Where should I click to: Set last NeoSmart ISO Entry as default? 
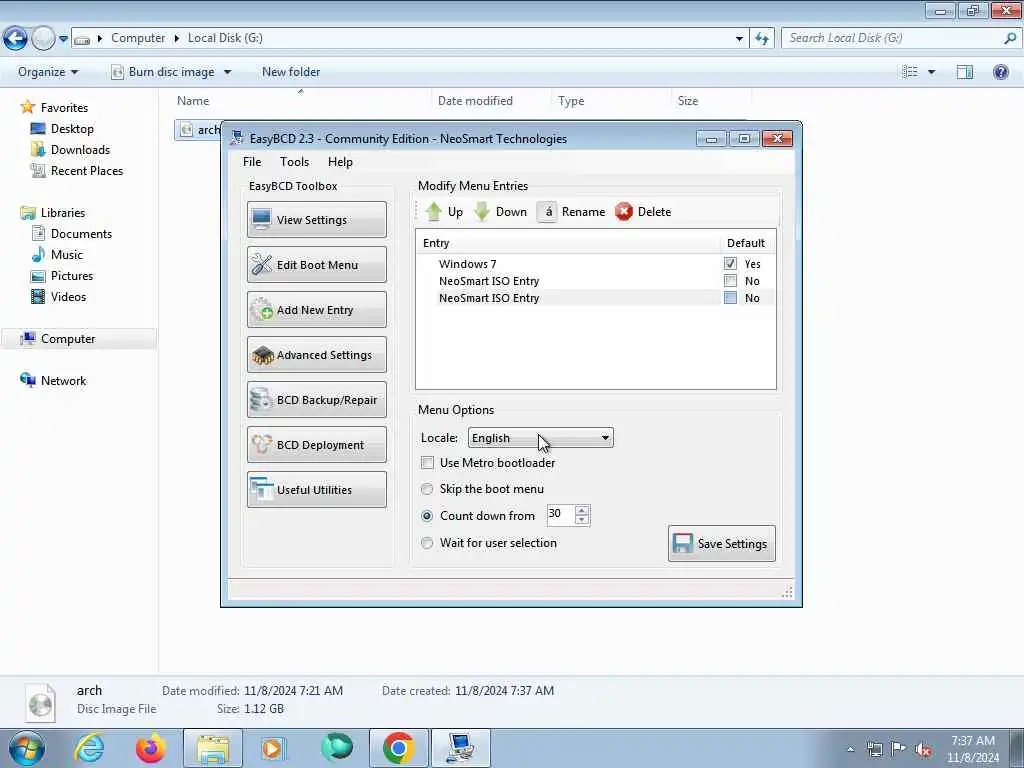tap(730, 298)
